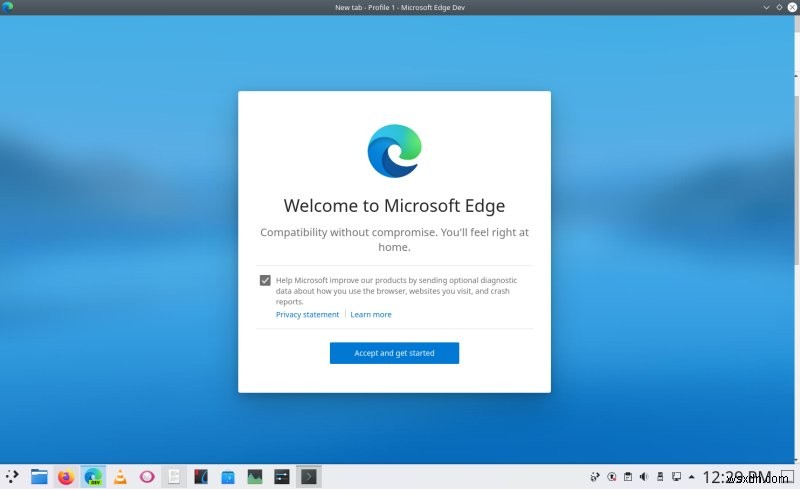The width and height of the screenshot is (800, 489).
Task: Launch VLC media player from the taskbar
Action: coord(120,477)
